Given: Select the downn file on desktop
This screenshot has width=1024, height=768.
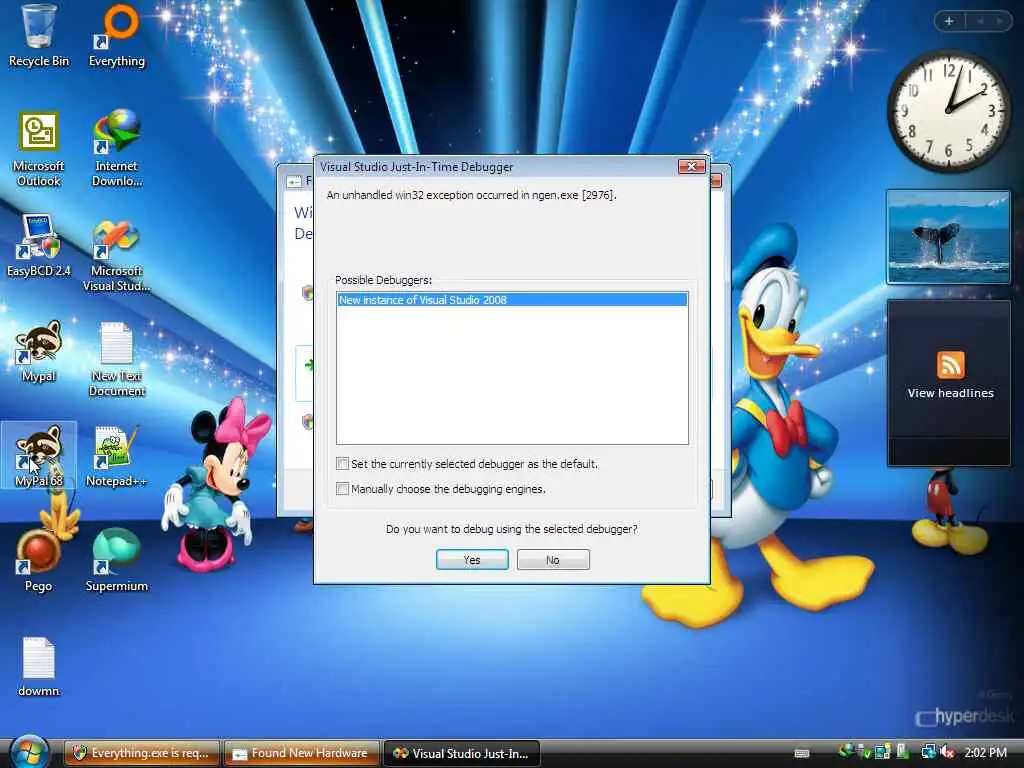Looking at the screenshot, I should point(39,667).
